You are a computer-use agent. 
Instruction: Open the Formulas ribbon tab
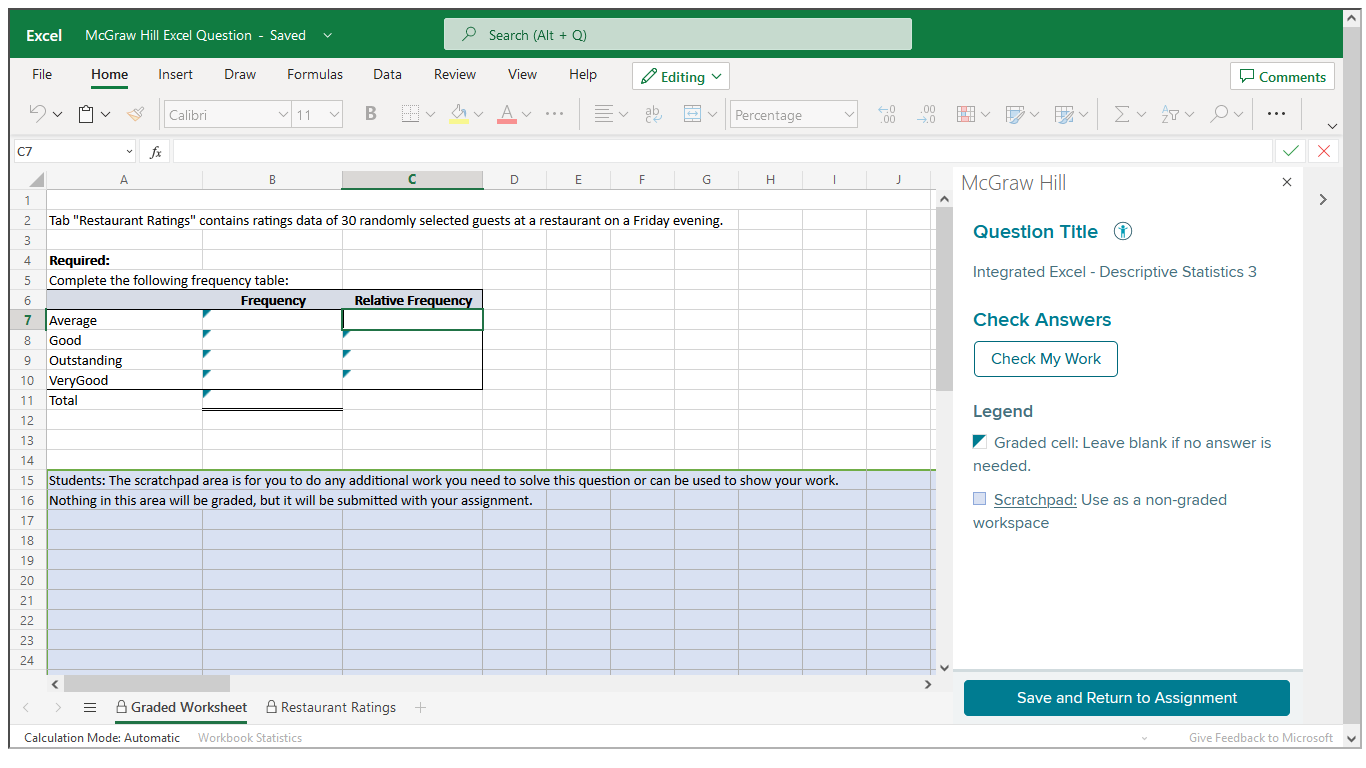(x=314, y=74)
